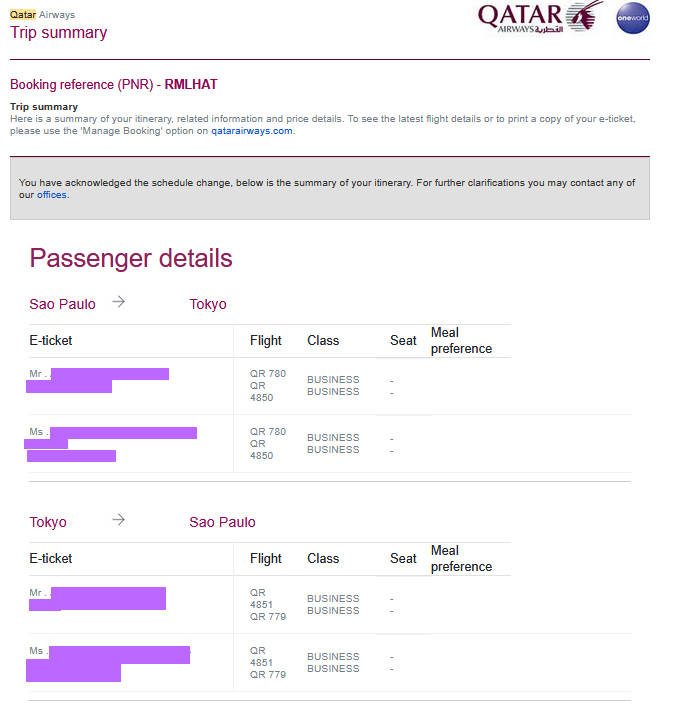Click the Tokyo origin of return trip
695x704 pixels.
click(48, 522)
